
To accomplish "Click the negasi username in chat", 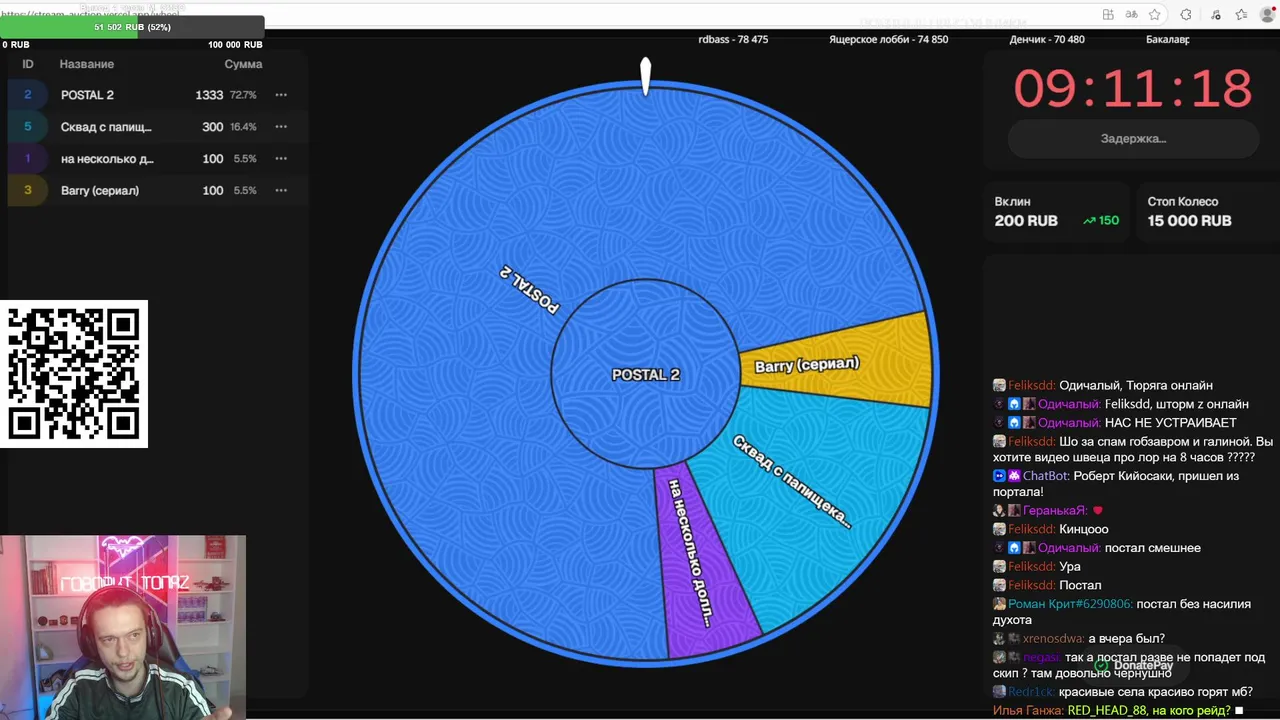I will click(x=1041, y=658).
